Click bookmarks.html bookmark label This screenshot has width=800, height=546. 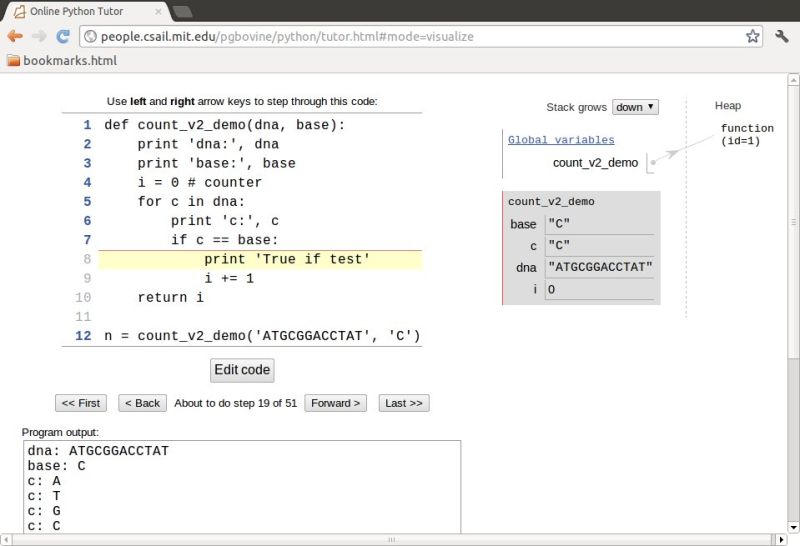coord(70,61)
